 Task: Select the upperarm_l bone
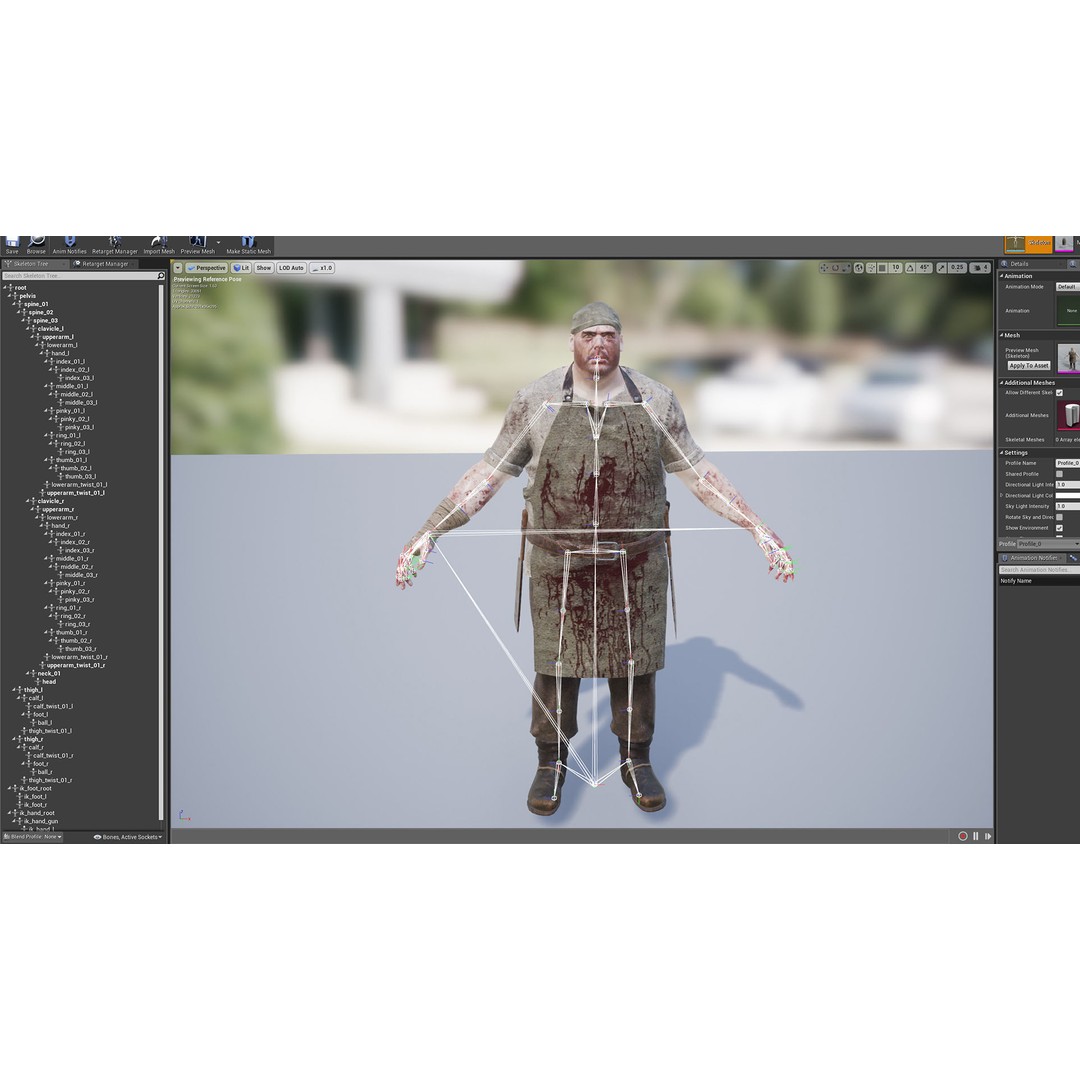pyautogui.click(x=58, y=338)
